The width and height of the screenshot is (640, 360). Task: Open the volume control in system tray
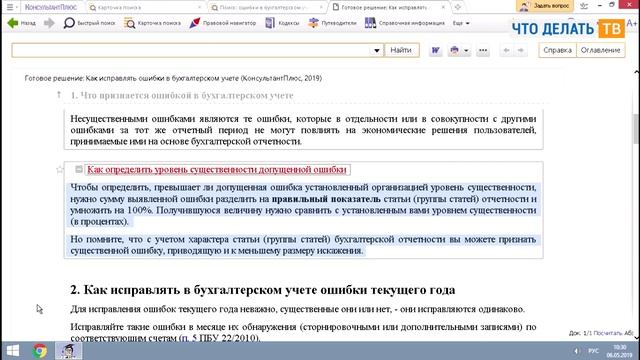(576, 351)
